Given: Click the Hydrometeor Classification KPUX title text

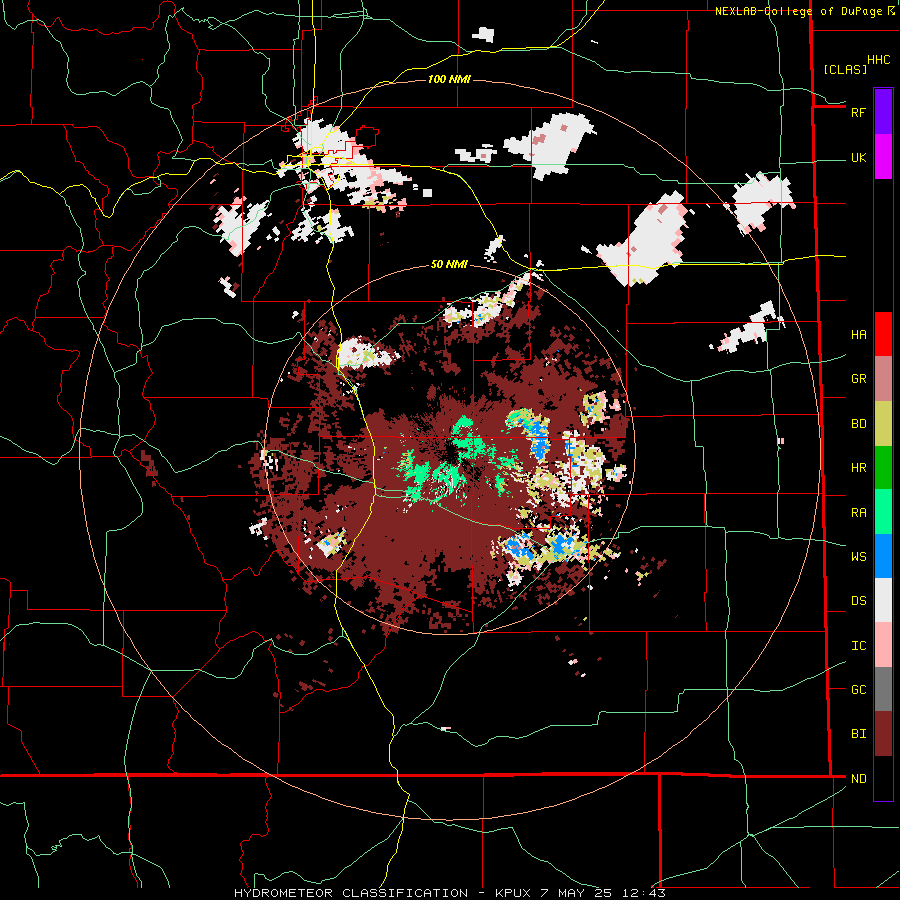Looking at the screenshot, I should [x=449, y=893].
